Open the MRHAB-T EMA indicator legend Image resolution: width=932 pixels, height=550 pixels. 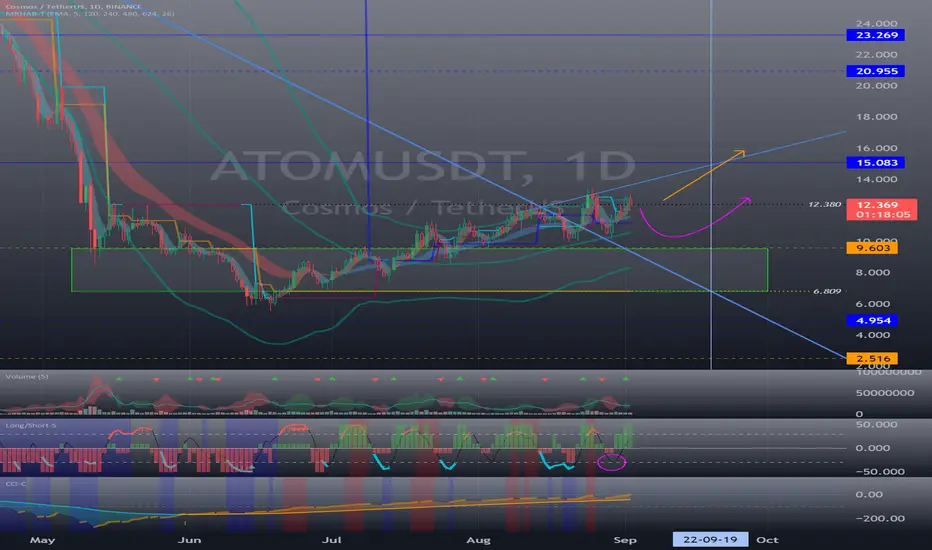click(90, 13)
